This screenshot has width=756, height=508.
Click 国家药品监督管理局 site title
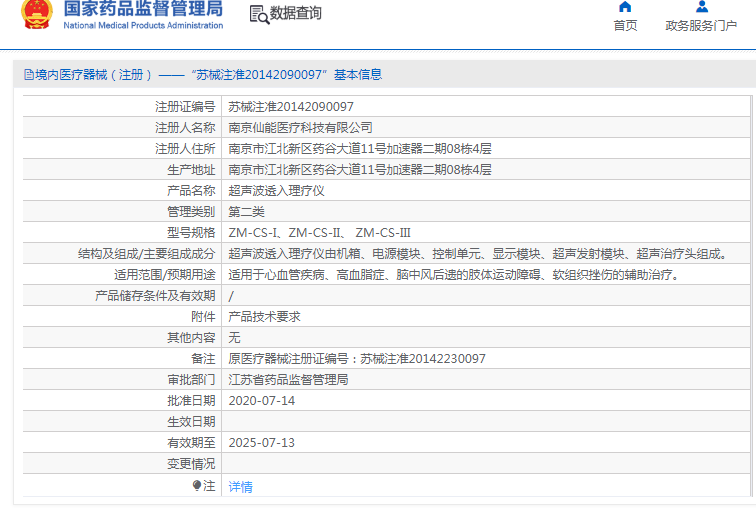[143, 8]
